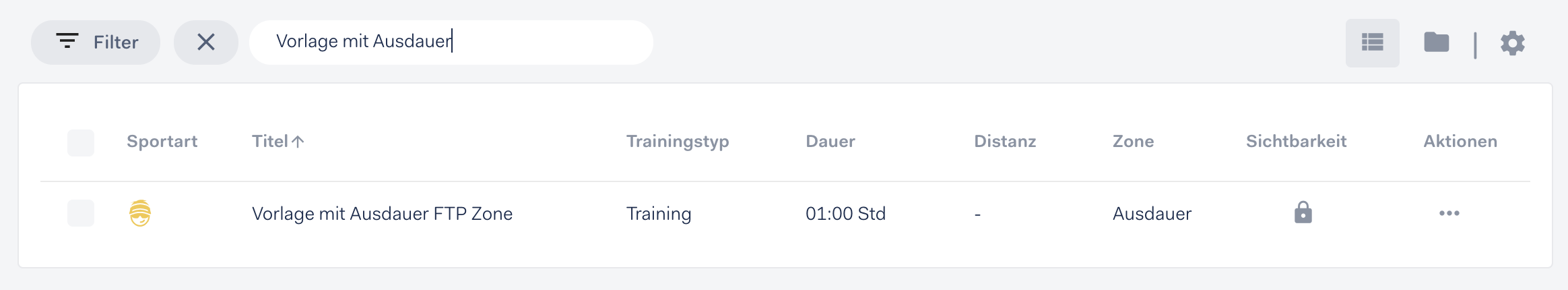Select the checkbox for the Ausdauer FTP Zone row
Image resolution: width=1568 pixels, height=290 pixels.
pos(81,213)
